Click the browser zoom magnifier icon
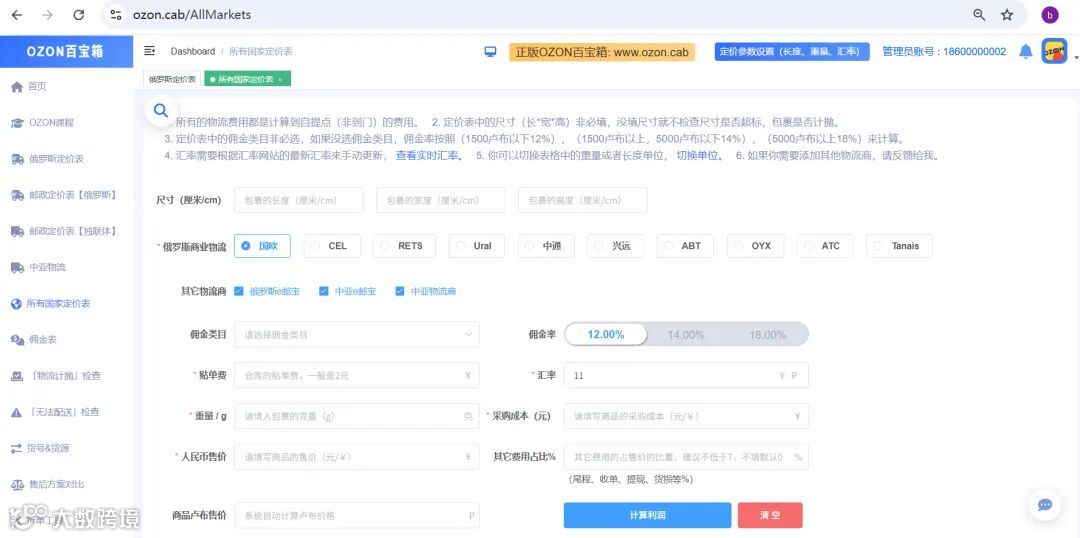 click(979, 14)
